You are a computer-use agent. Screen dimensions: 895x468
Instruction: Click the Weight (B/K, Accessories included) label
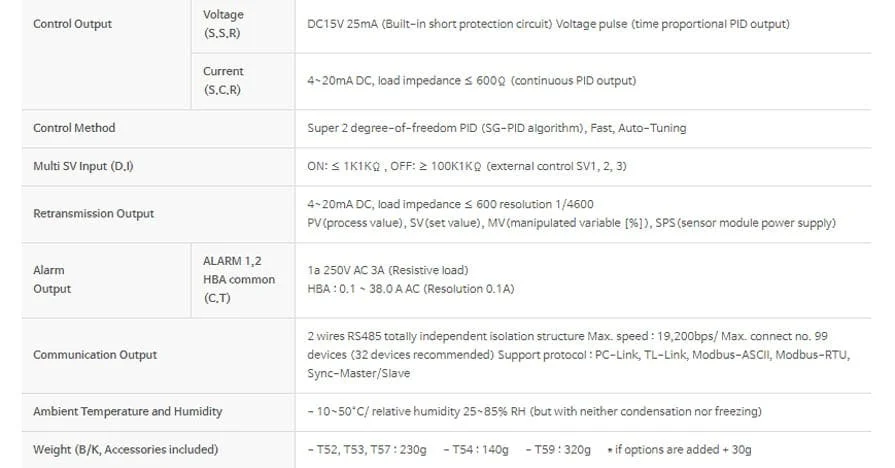click(125, 449)
